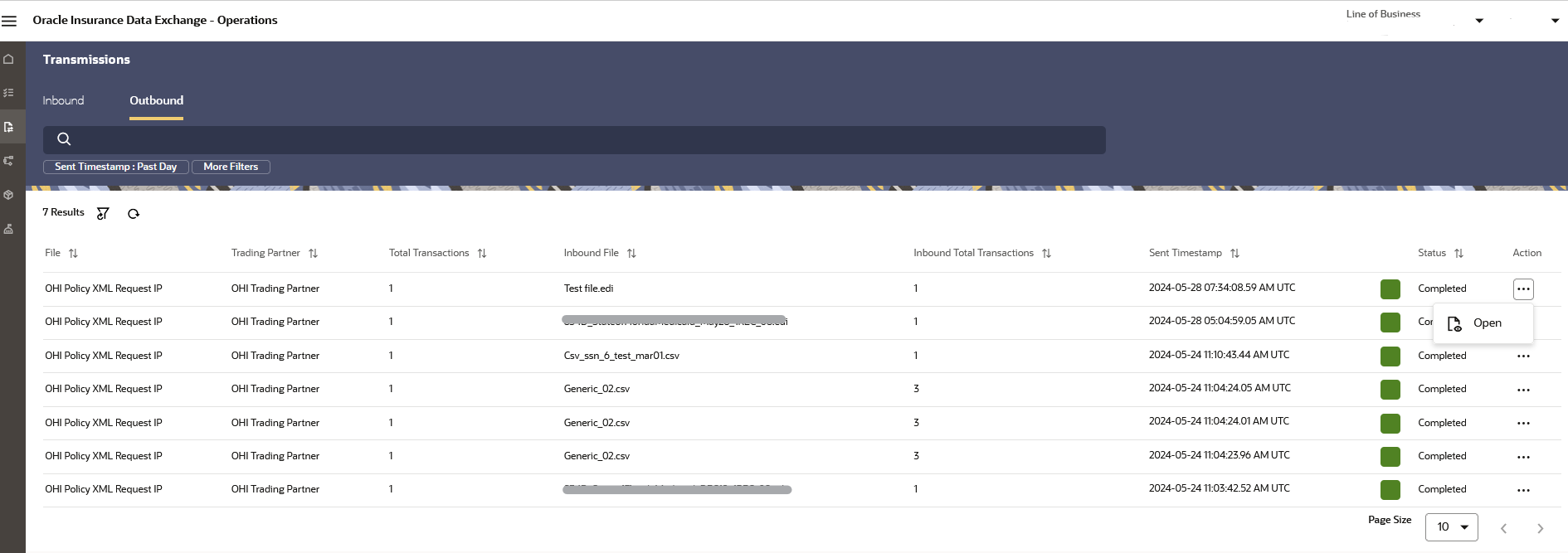Image resolution: width=1568 pixels, height=553 pixels.
Task: Open action menu for 11:04:24.05 AM row
Action: (x=1523, y=390)
